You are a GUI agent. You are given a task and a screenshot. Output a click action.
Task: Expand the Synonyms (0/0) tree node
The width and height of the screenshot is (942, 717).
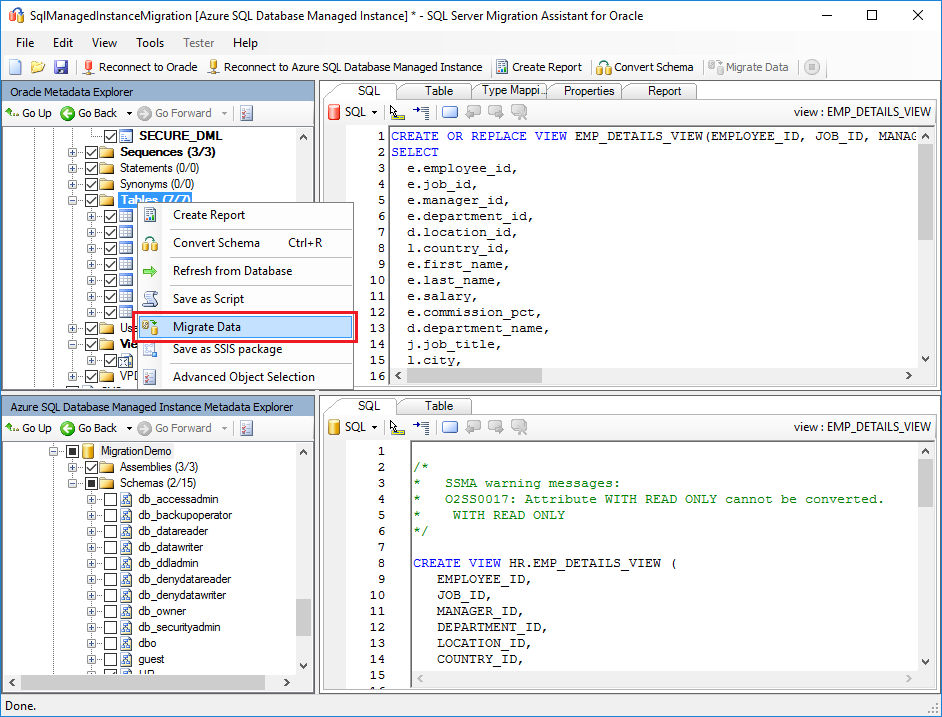(x=72, y=184)
